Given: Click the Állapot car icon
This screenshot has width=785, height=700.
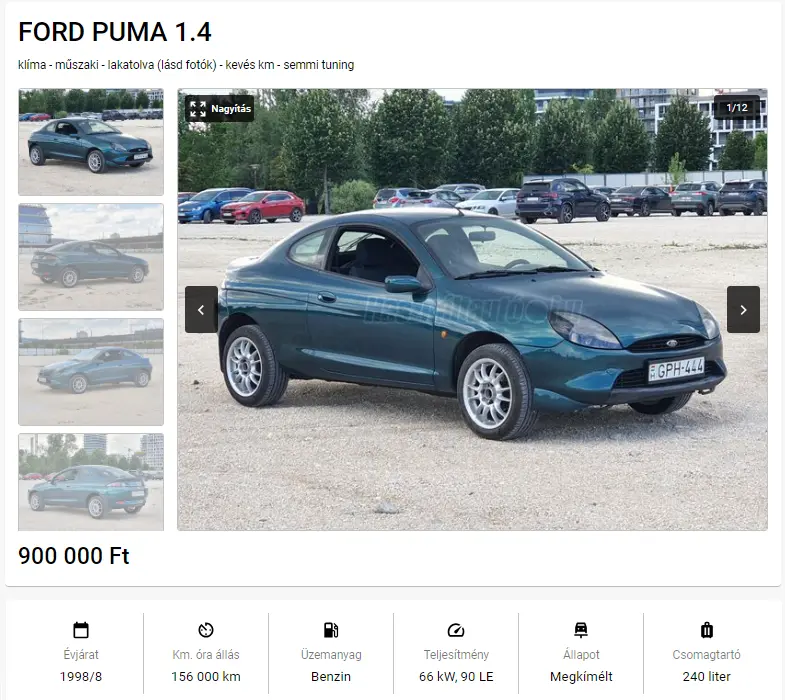Looking at the screenshot, I should point(581,630).
